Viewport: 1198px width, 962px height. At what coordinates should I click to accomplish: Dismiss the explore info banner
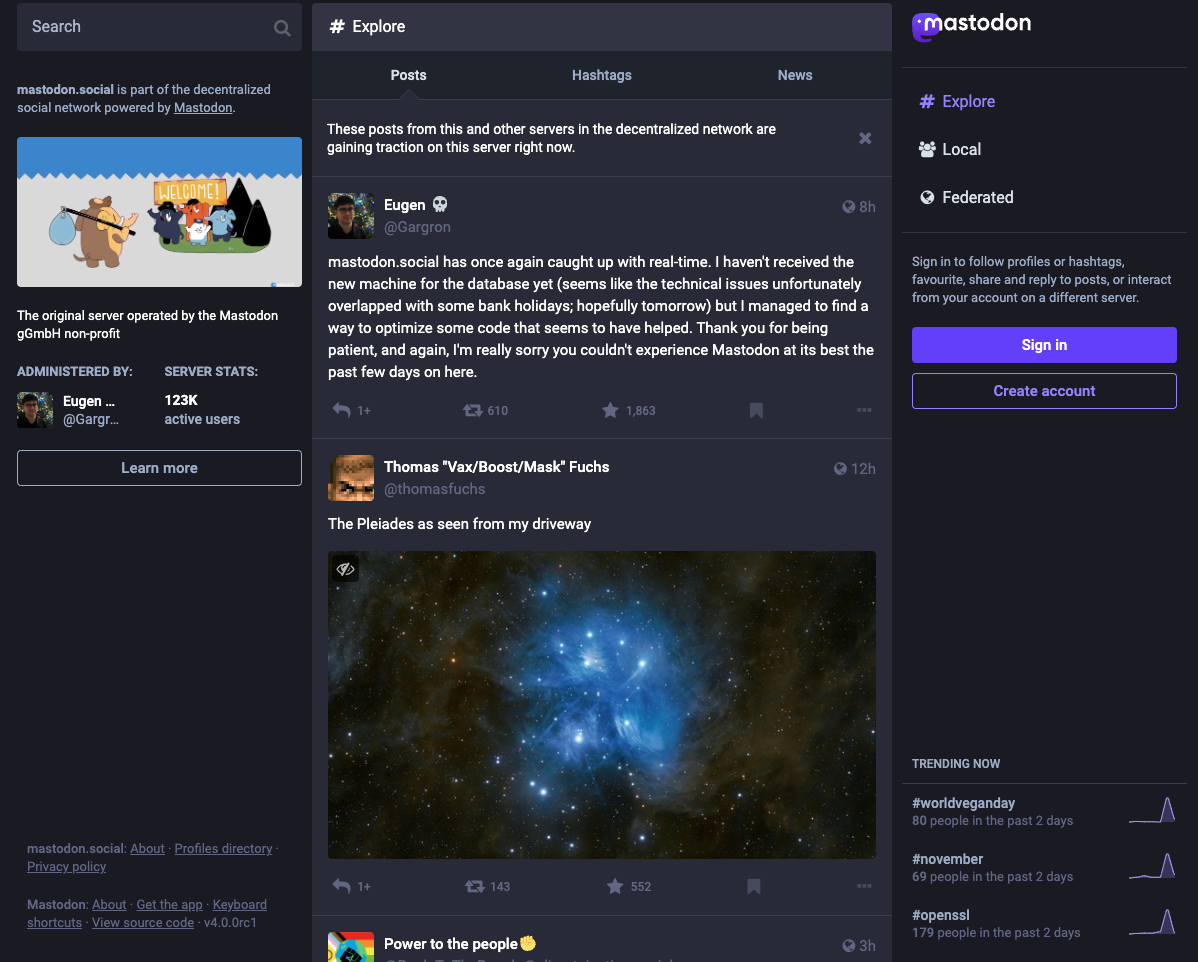click(x=865, y=138)
